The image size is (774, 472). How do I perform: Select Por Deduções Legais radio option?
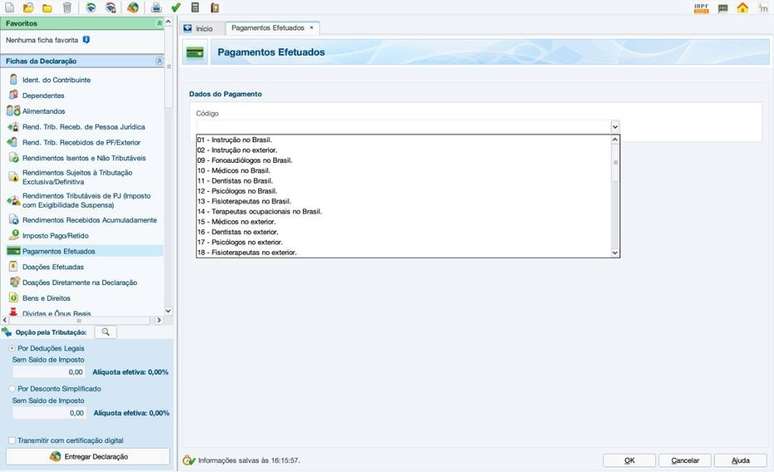(x=11, y=348)
